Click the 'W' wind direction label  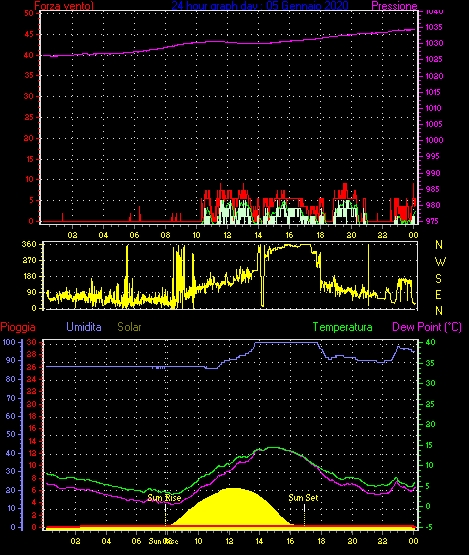point(440,262)
